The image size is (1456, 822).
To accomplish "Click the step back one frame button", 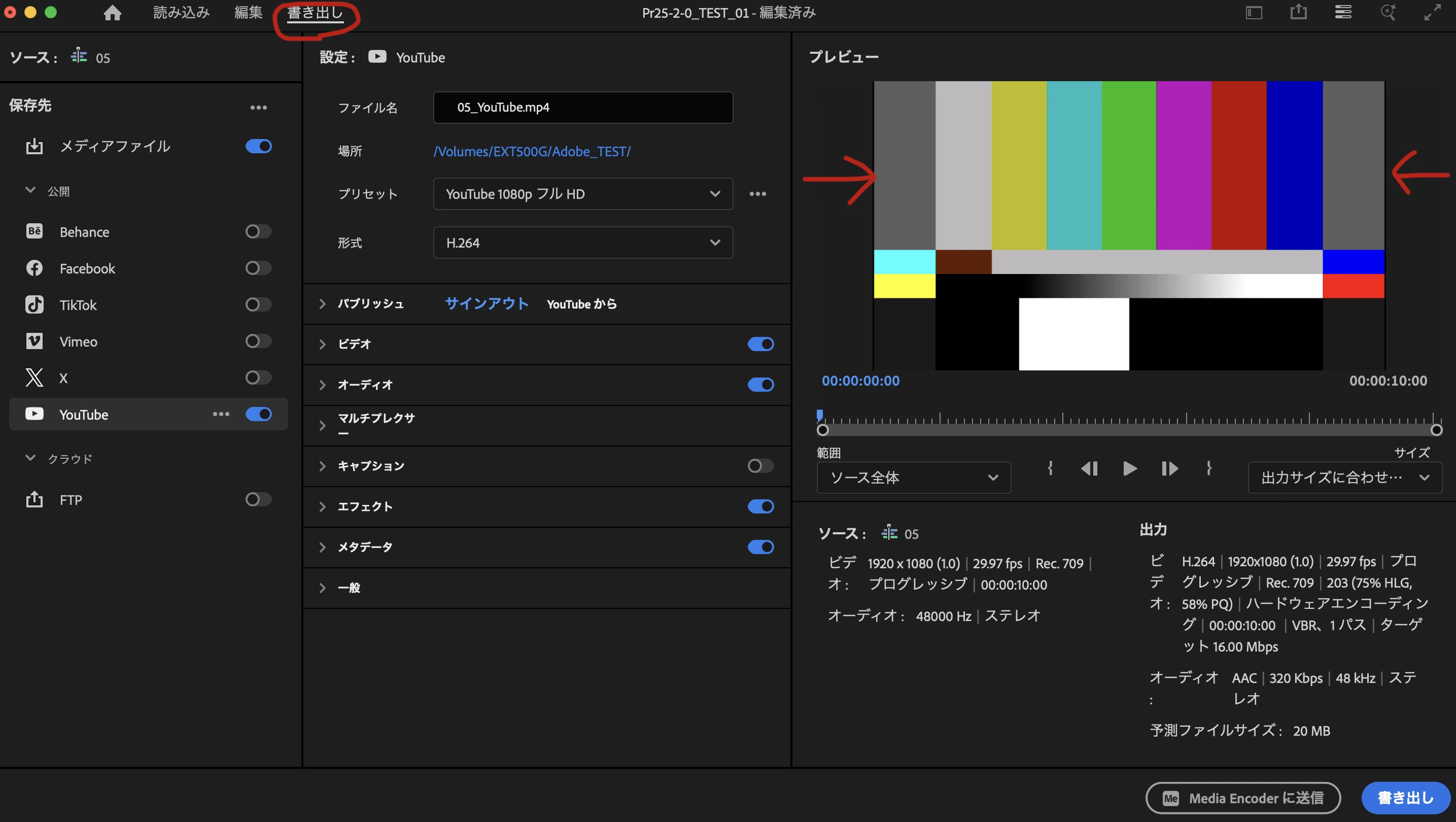I will [1089, 469].
